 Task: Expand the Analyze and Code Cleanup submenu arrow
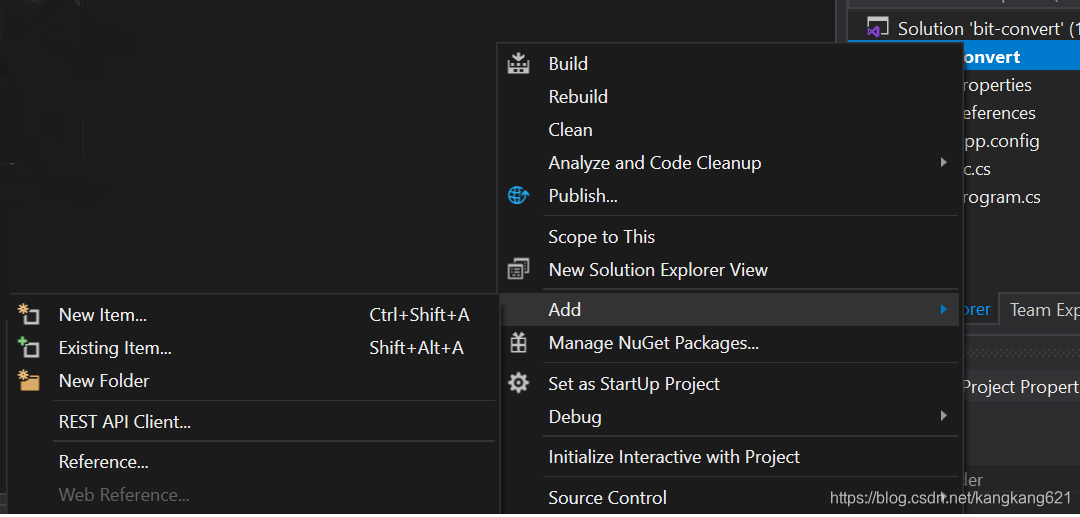(943, 162)
